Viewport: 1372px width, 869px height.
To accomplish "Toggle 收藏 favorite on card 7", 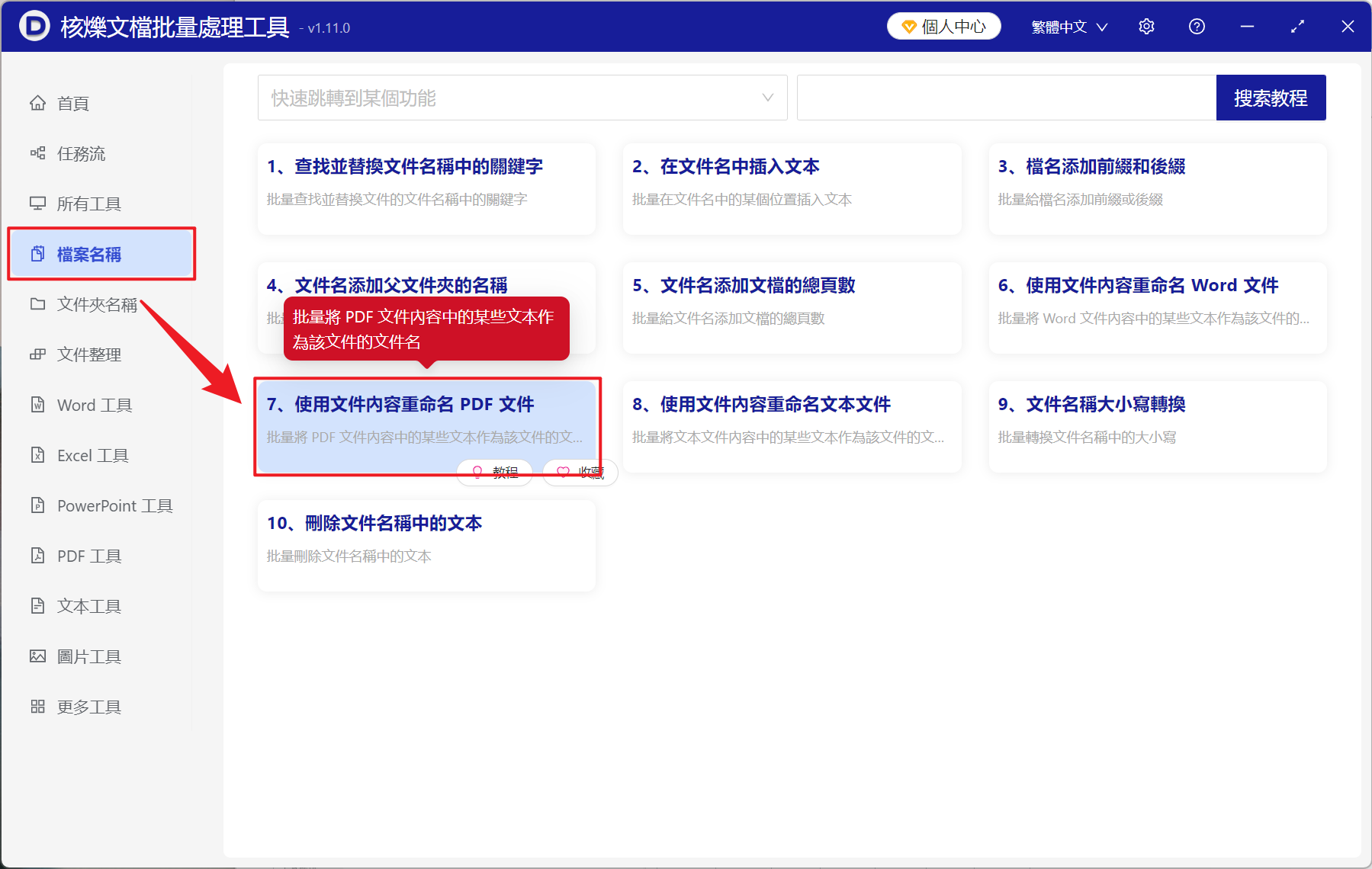I will (x=580, y=472).
